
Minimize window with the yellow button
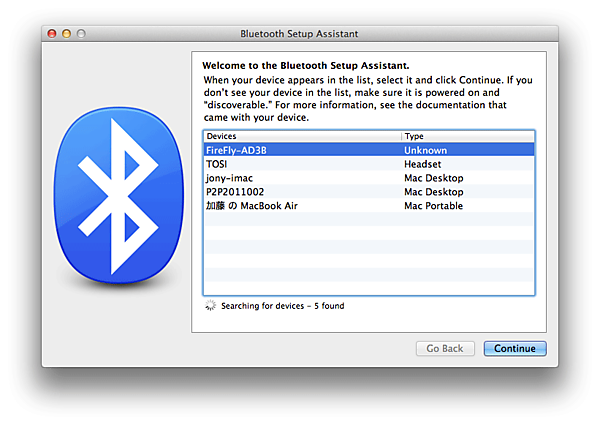[68, 34]
